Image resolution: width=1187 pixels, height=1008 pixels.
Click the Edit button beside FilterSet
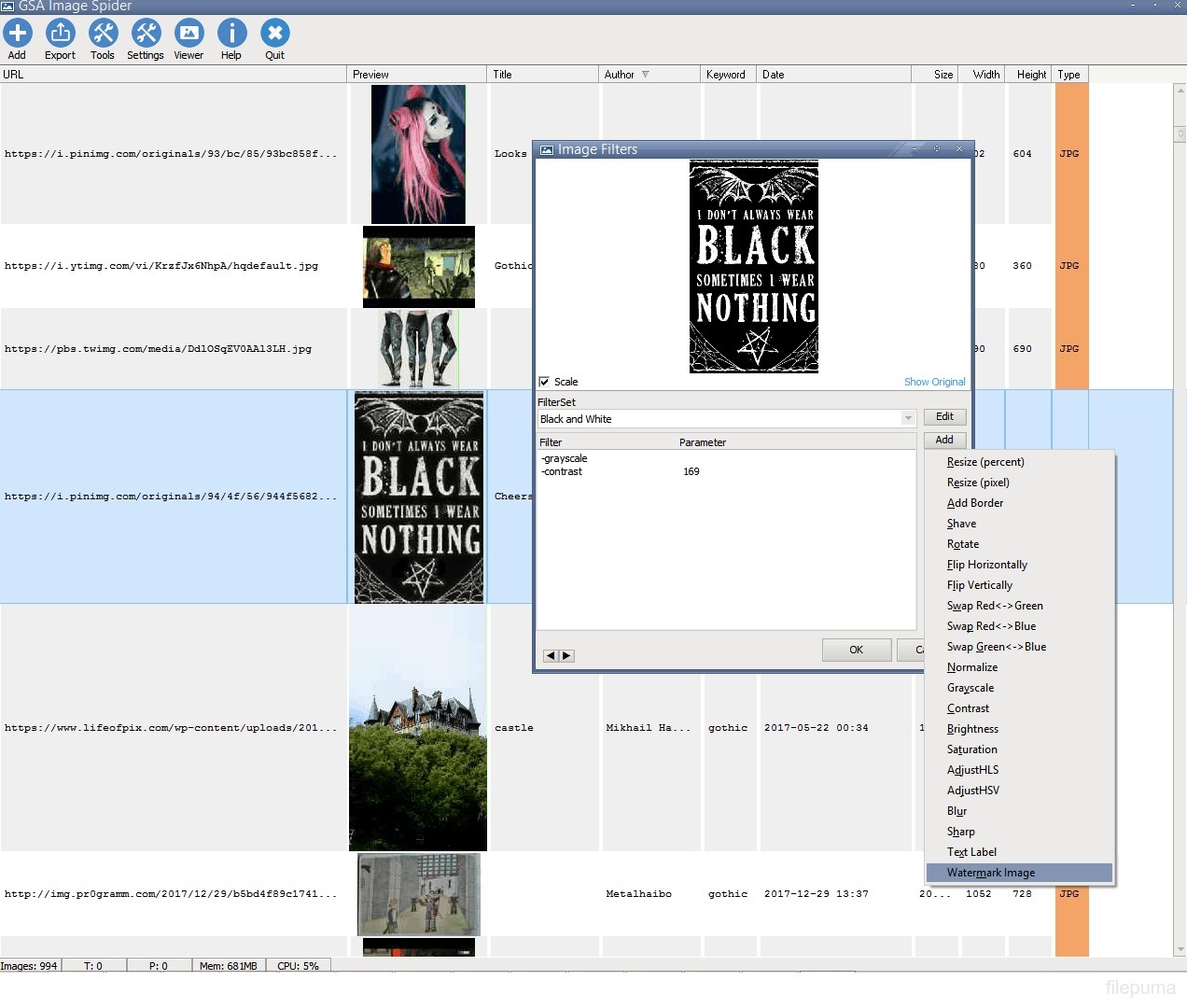click(x=944, y=417)
